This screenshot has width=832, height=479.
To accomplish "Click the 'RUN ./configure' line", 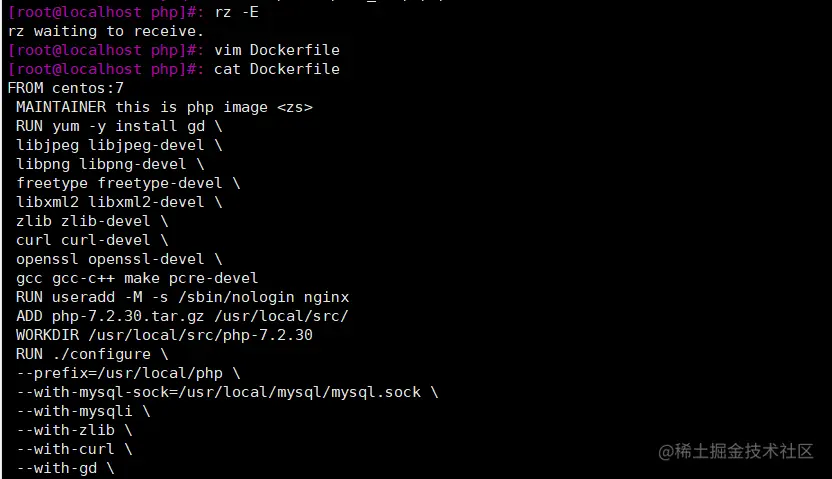I will pyautogui.click(x=92, y=354).
